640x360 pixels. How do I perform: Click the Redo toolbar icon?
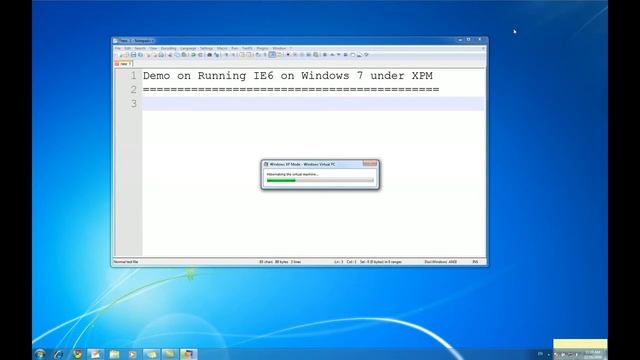click(x=200, y=55)
